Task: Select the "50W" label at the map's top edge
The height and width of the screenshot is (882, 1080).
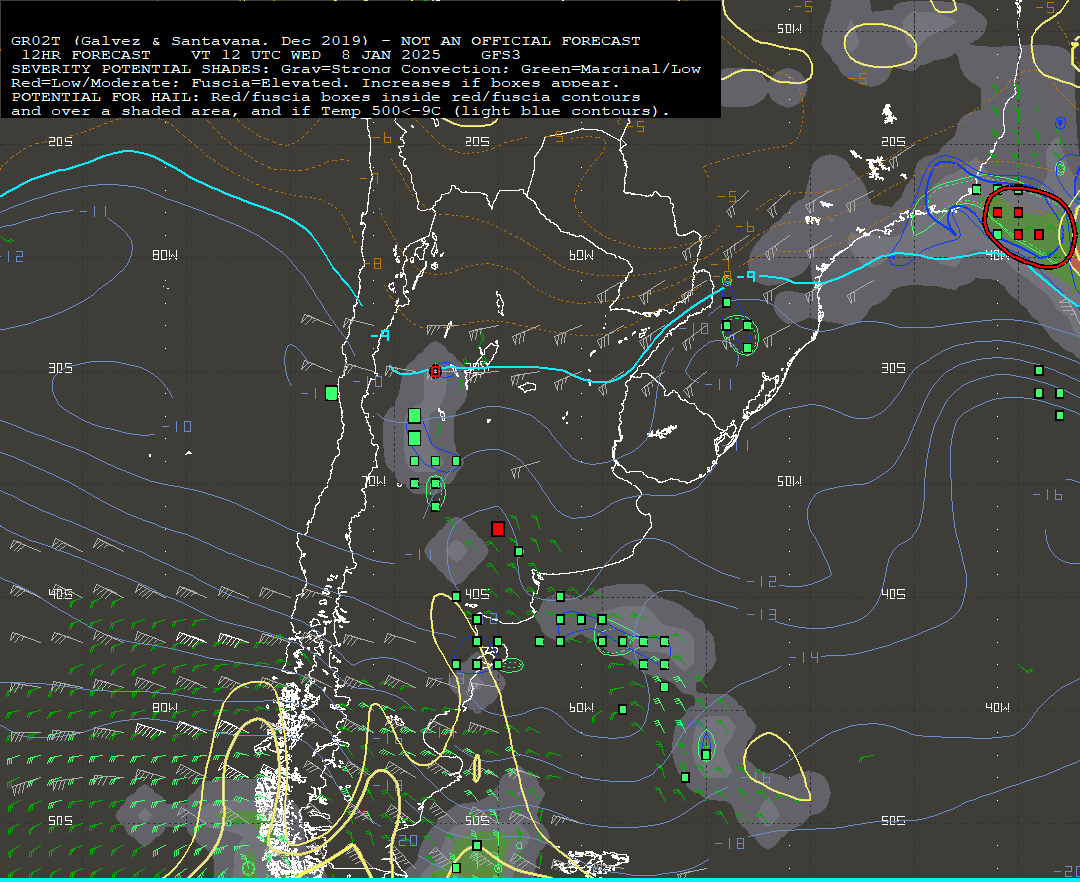Action: 789,29
